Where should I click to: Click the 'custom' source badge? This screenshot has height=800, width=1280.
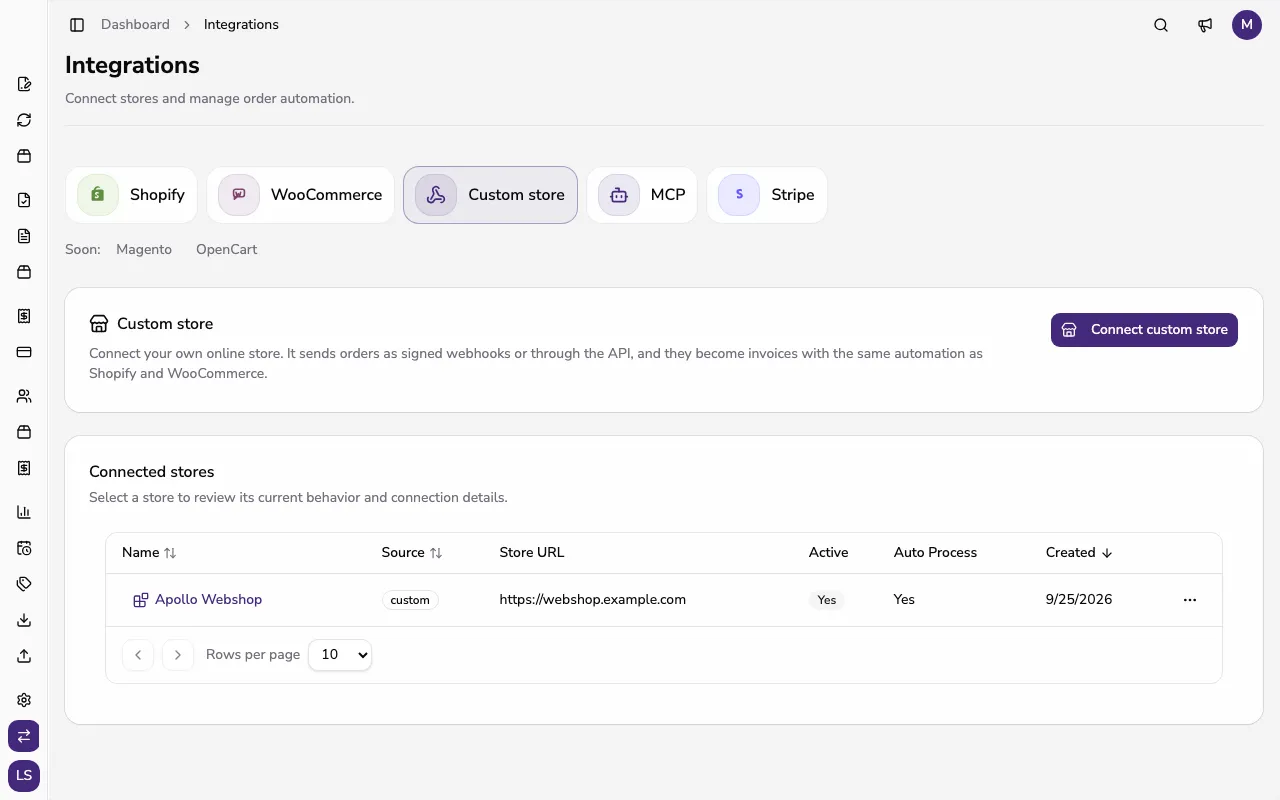pos(410,600)
